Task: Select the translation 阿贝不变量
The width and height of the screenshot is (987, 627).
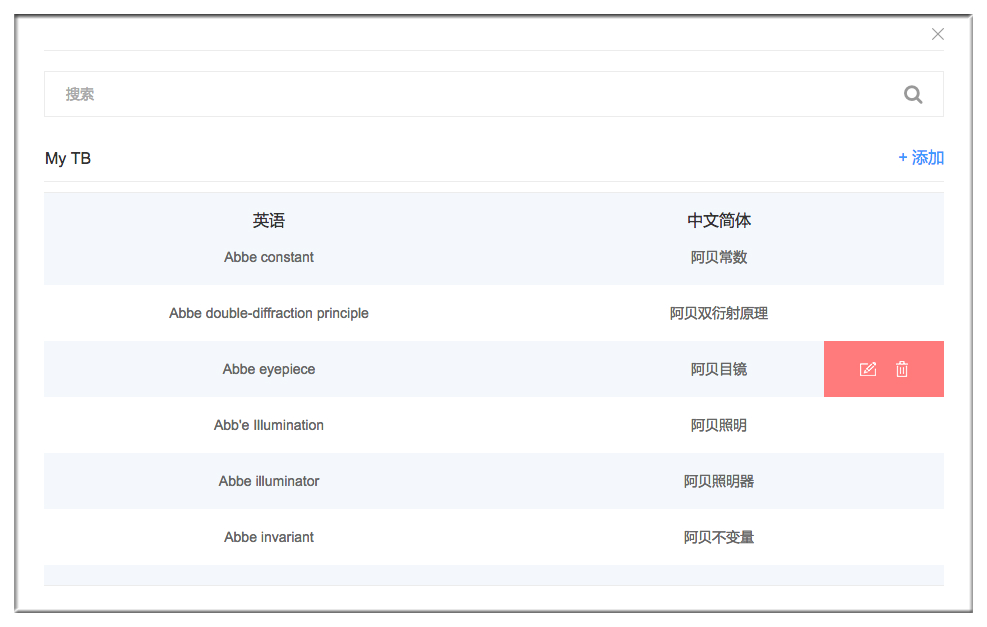Action: pos(719,537)
